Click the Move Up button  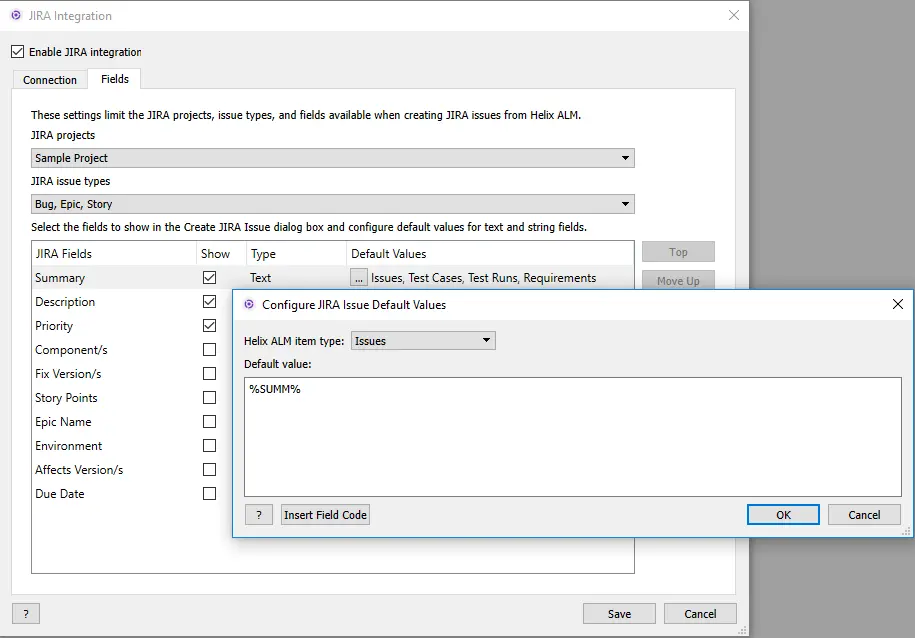[x=678, y=281]
